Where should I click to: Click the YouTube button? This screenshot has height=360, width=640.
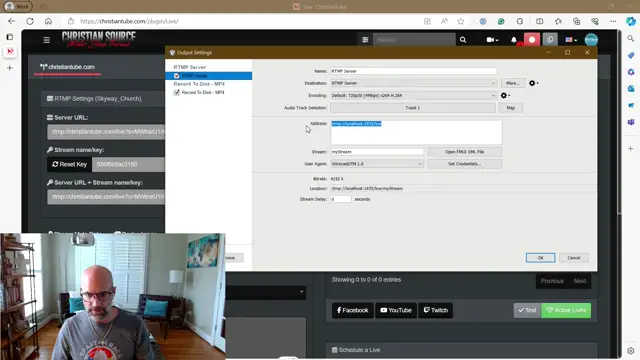point(396,310)
